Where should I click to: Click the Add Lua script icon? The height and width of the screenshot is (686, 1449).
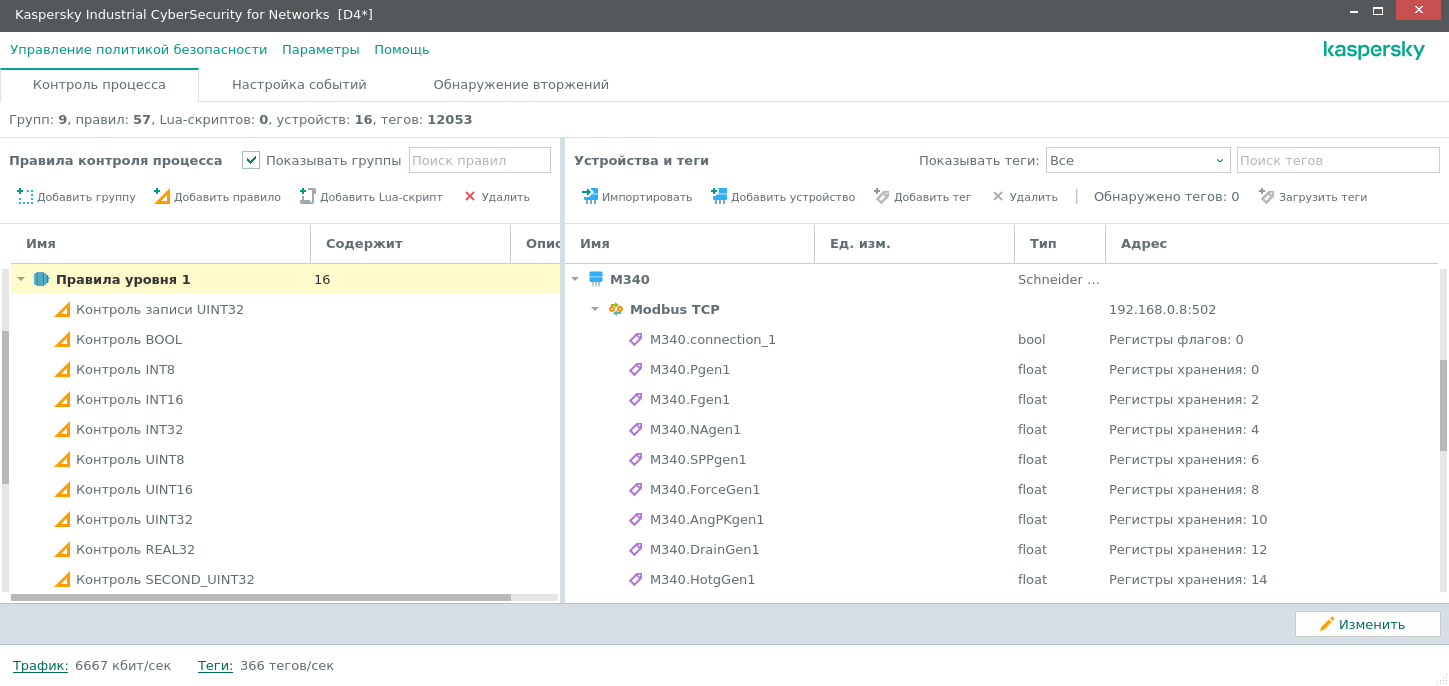click(x=308, y=197)
